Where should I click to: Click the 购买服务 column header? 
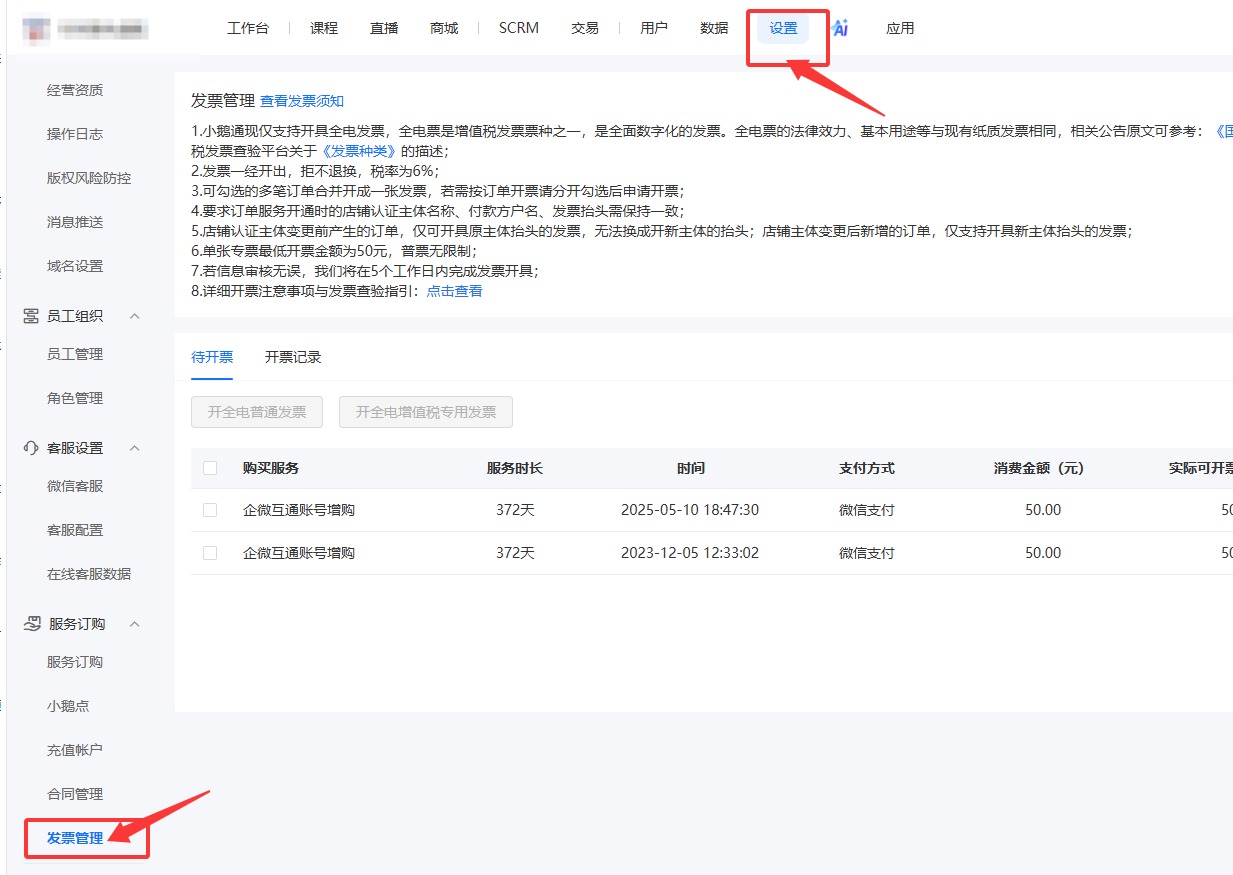[271, 468]
